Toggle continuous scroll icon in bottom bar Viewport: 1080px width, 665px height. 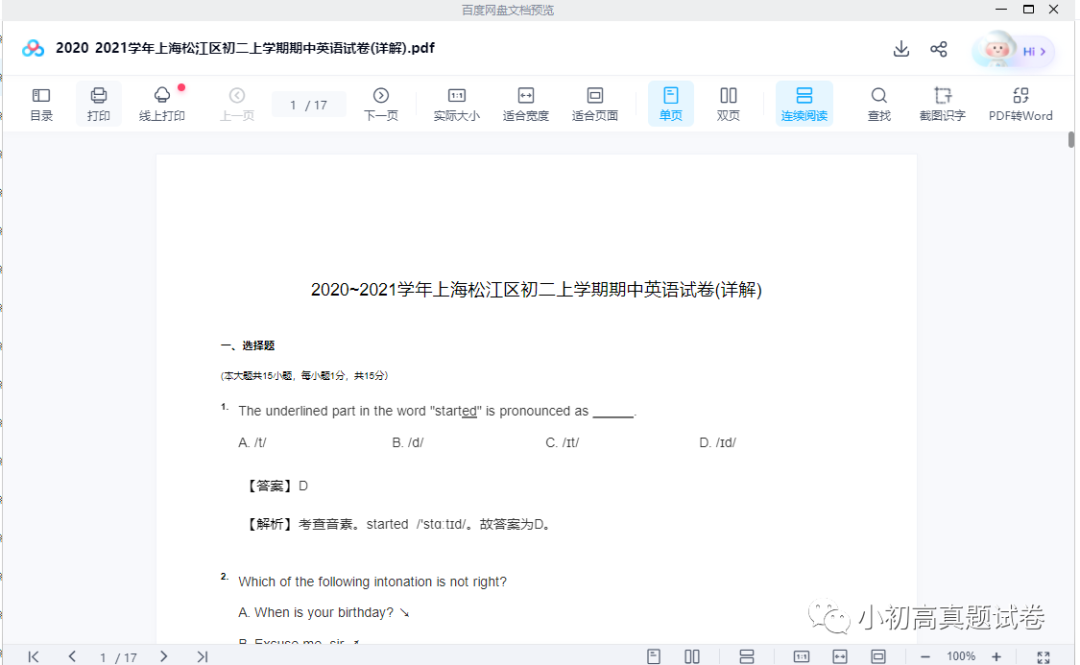click(747, 657)
